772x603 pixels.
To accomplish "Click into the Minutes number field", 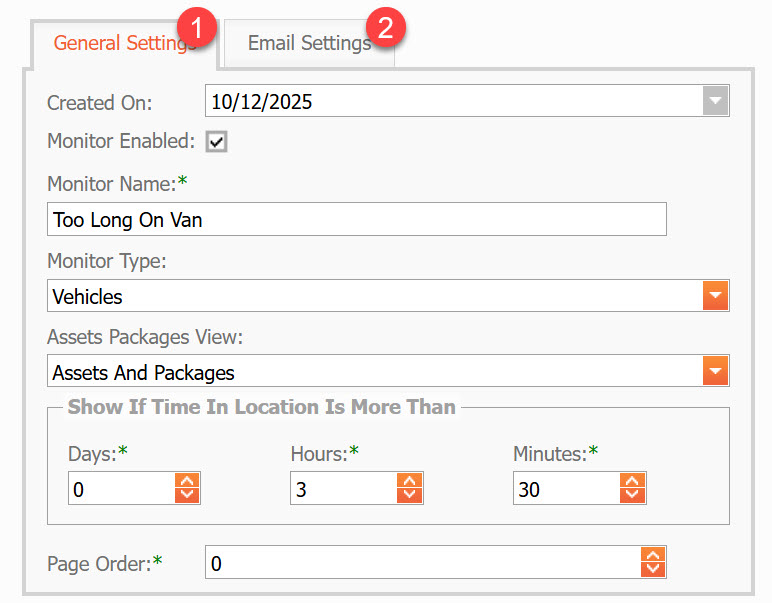I will pyautogui.click(x=565, y=488).
